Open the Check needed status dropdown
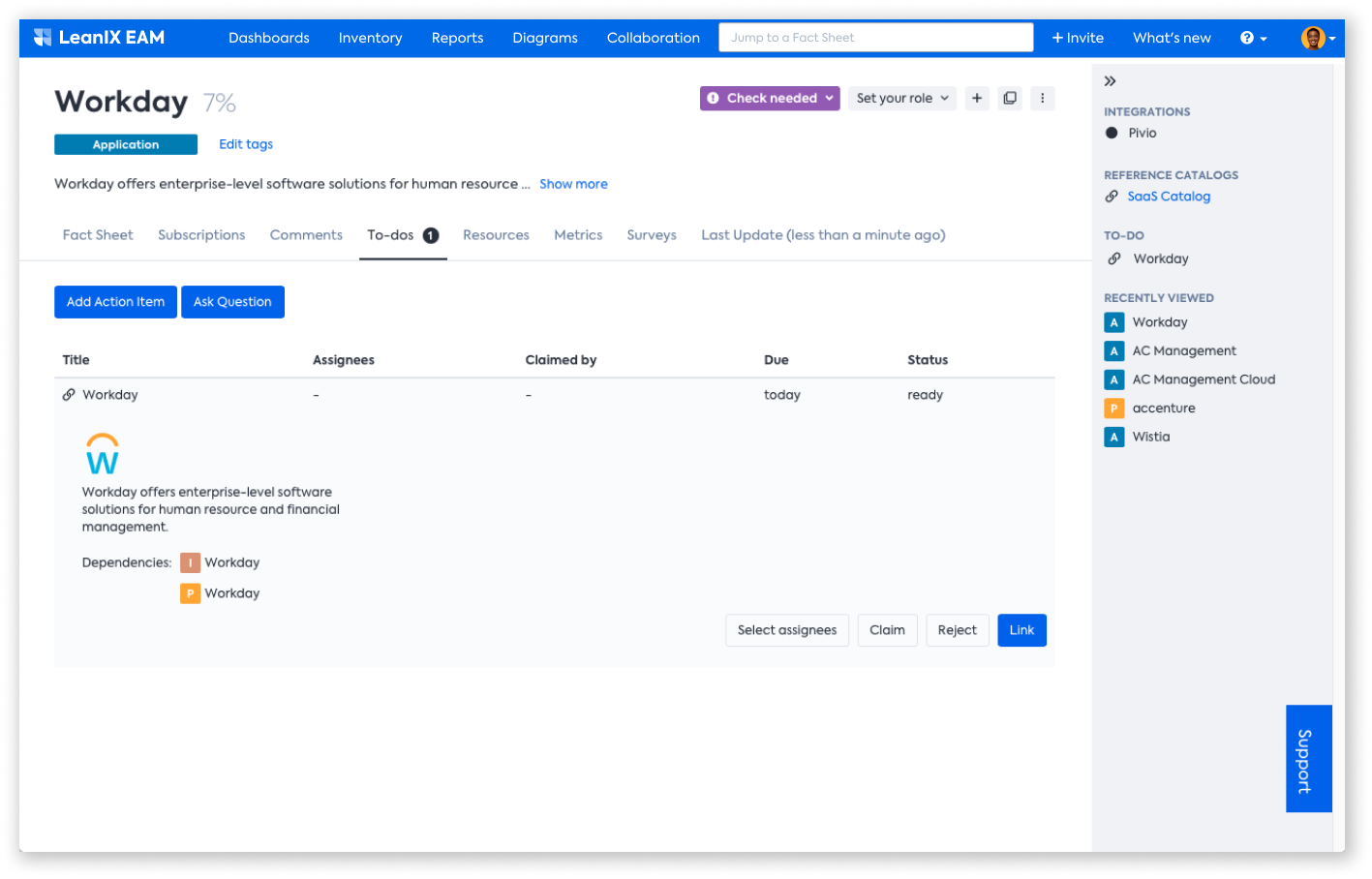Viewport: 1372px width, 879px height. pos(770,98)
